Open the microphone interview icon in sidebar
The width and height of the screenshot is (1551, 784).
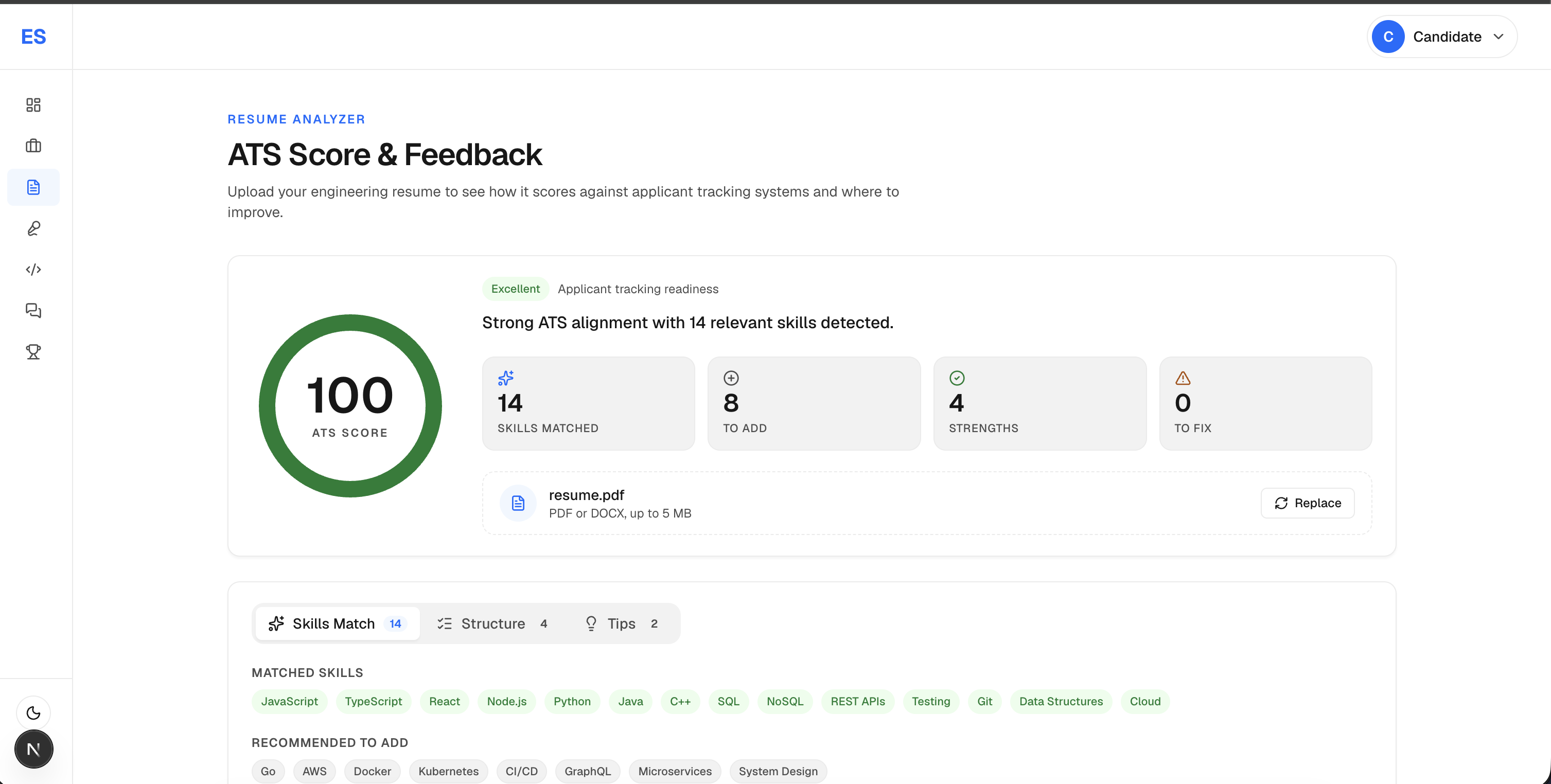pyautogui.click(x=34, y=228)
